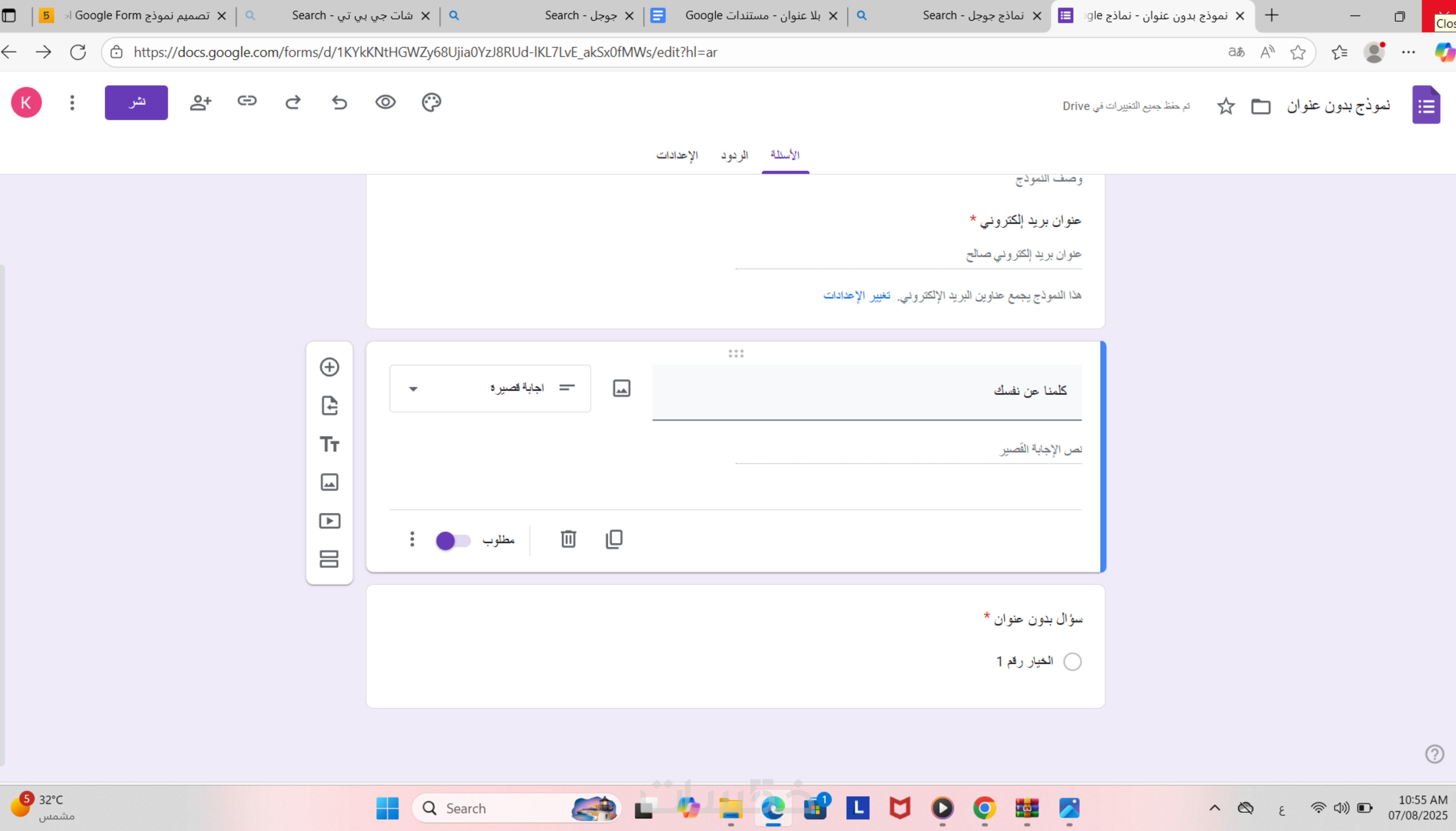Open the theme customization palette icon
Image resolution: width=1456 pixels, height=831 pixels.
pos(431,102)
